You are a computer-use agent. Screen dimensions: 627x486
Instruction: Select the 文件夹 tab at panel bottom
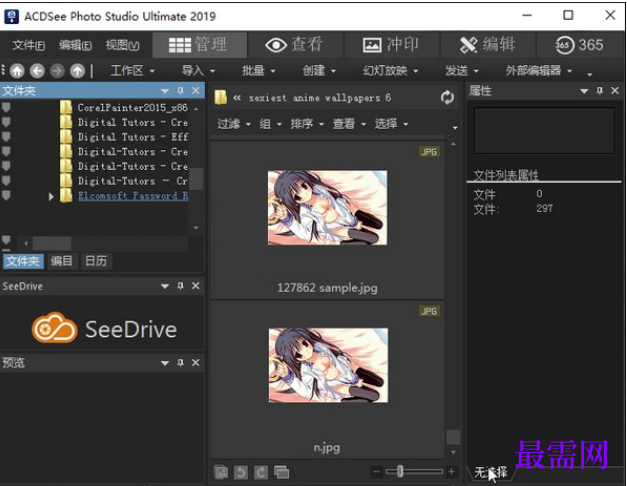pyautogui.click(x=23, y=261)
